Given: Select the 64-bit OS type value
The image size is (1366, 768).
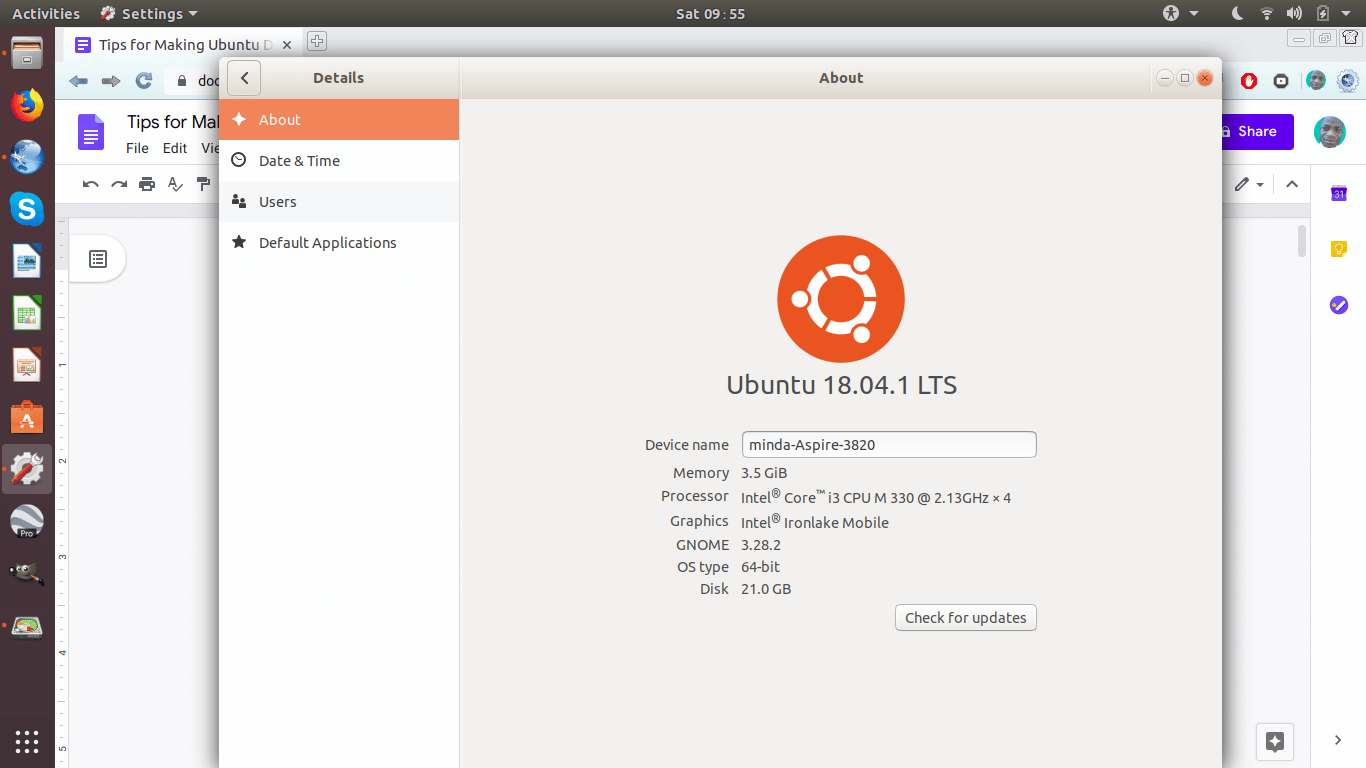Looking at the screenshot, I should [760, 567].
